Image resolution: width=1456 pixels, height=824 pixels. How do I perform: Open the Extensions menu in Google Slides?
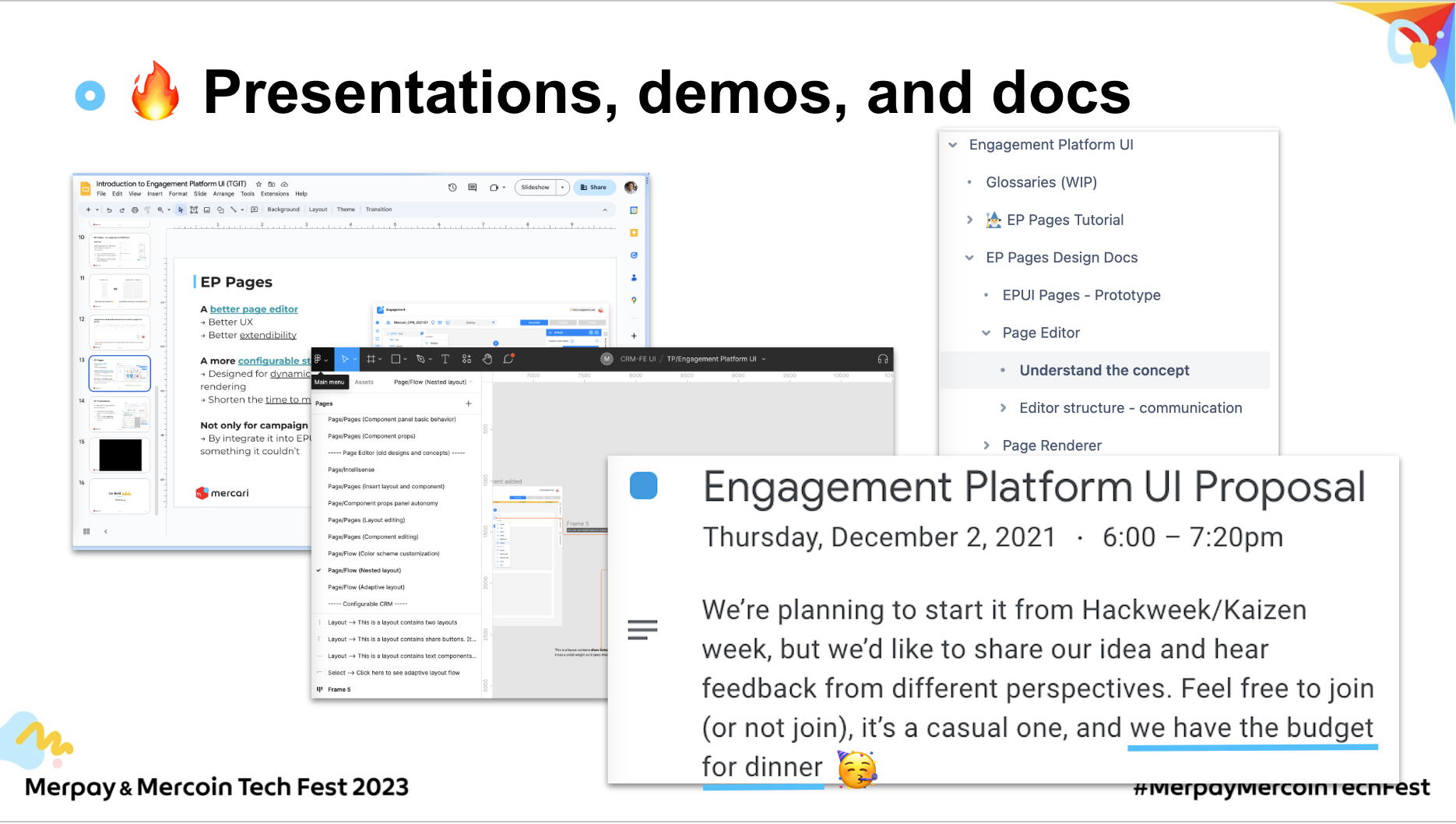click(275, 194)
